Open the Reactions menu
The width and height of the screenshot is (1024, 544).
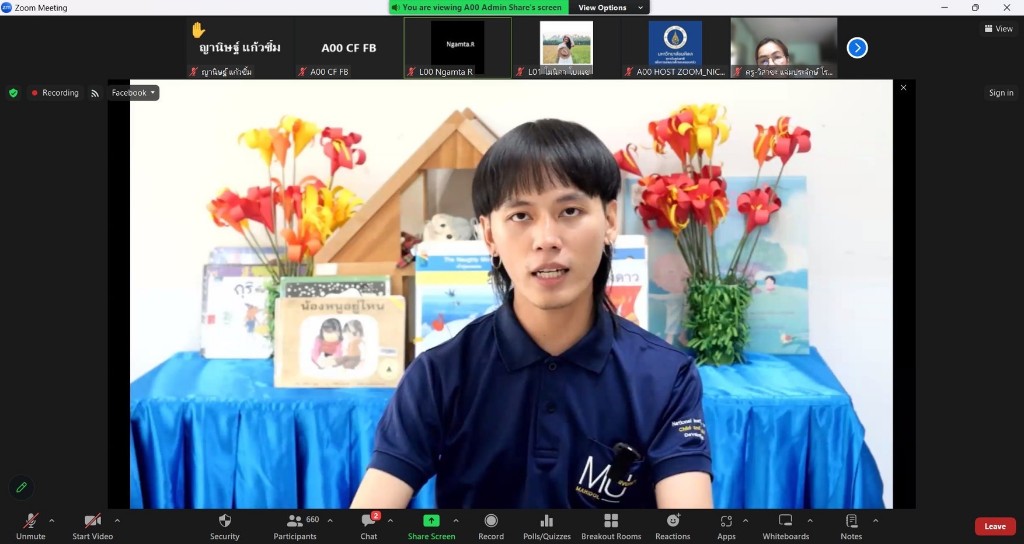[673, 526]
